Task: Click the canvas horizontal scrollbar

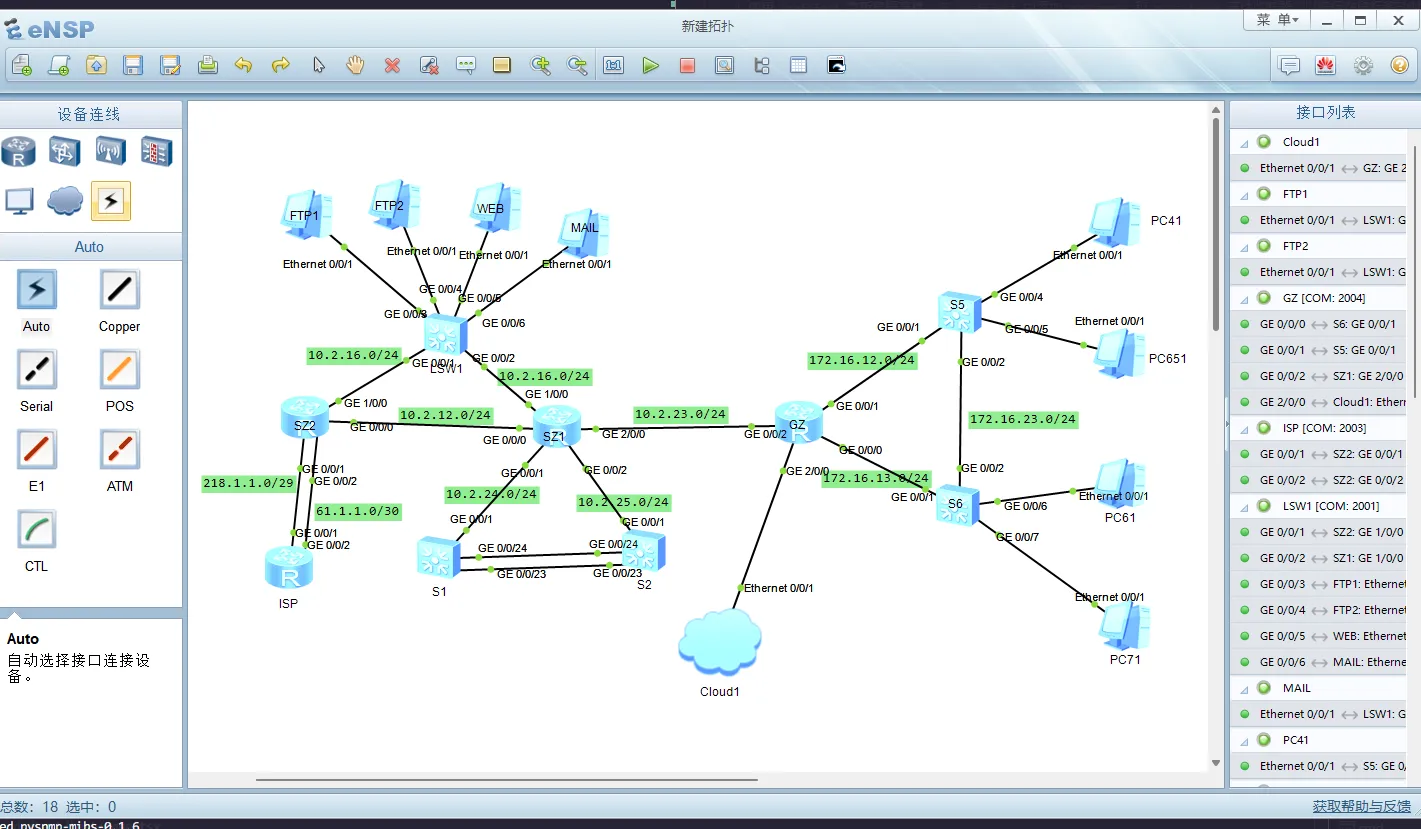Action: (x=507, y=779)
